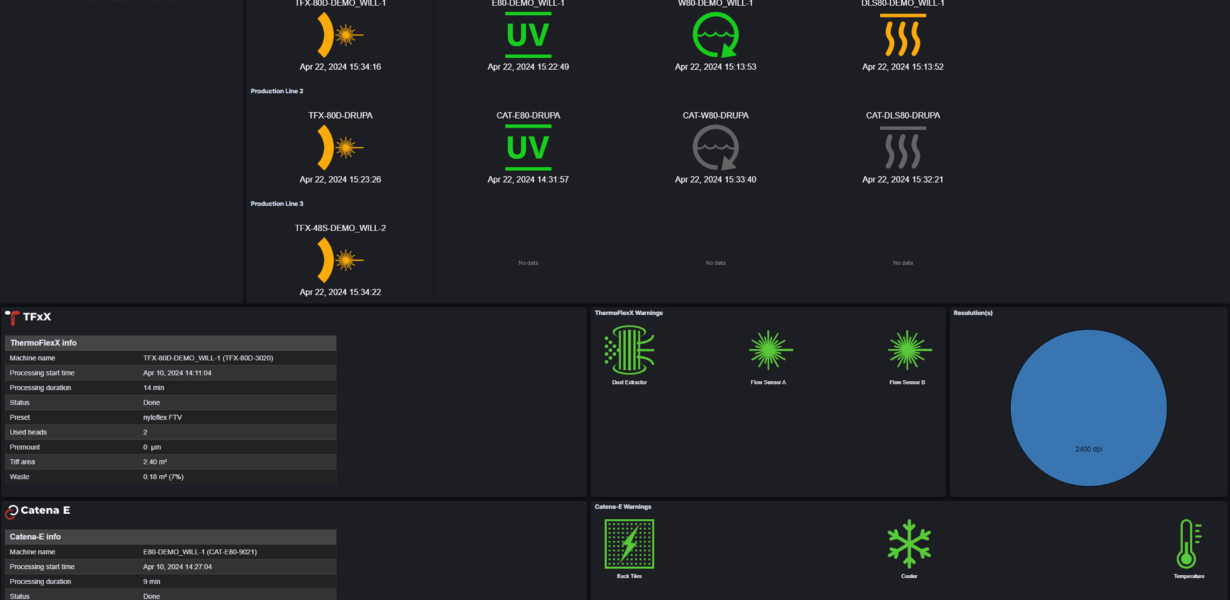Viewport: 1230px width, 600px height.
Task: Click the Production Line 2 row label
Action: [x=276, y=91]
